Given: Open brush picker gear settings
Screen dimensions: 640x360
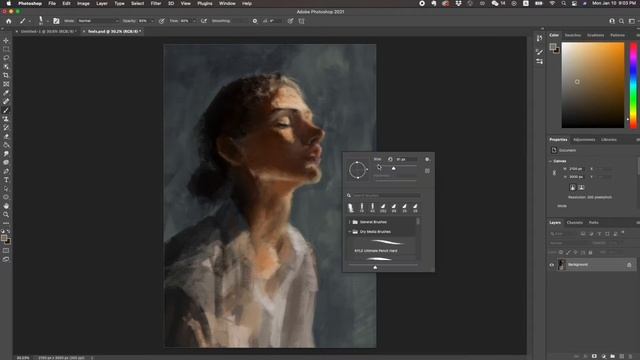Looking at the screenshot, I should (427, 159).
